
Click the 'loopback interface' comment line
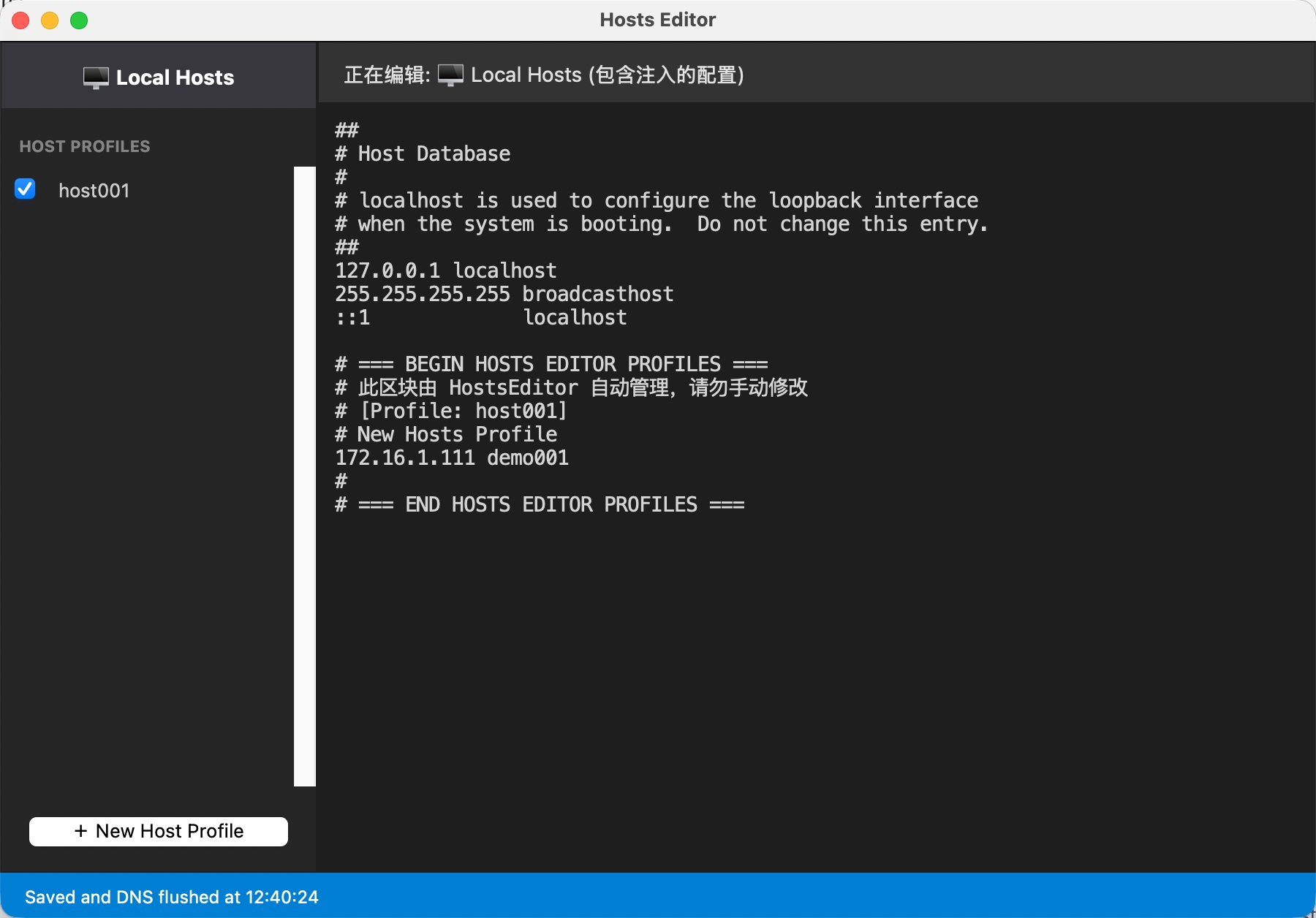(657, 200)
